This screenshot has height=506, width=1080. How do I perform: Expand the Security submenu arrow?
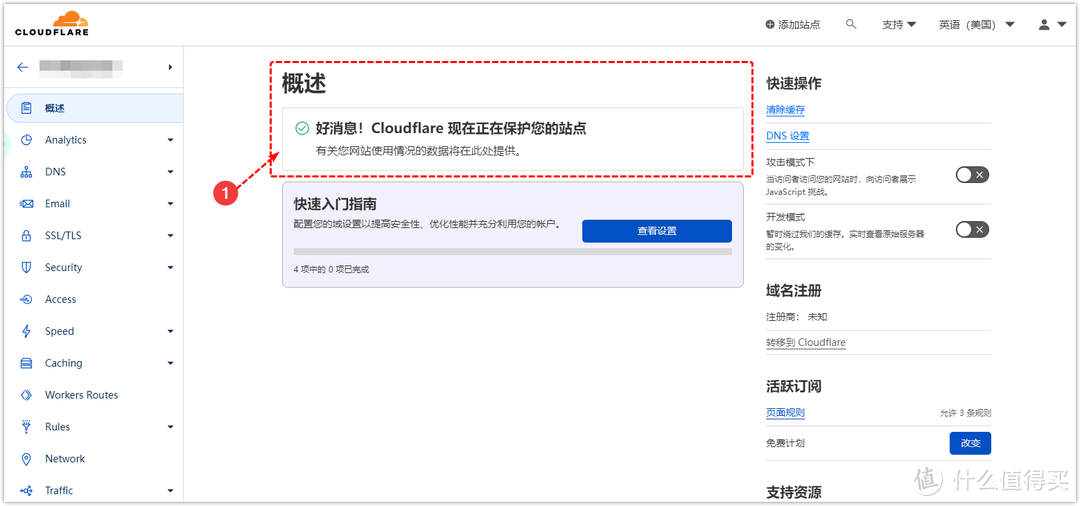(x=170, y=268)
